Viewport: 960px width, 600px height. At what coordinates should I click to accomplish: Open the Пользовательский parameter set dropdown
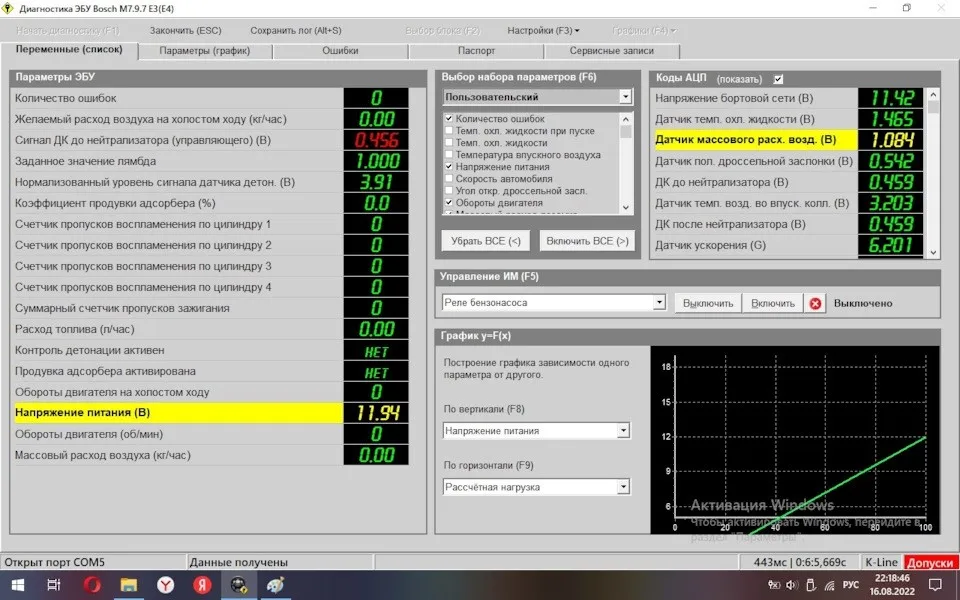point(625,97)
